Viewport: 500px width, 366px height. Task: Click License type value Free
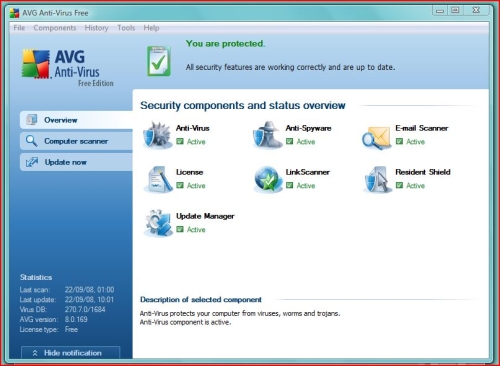click(x=71, y=329)
